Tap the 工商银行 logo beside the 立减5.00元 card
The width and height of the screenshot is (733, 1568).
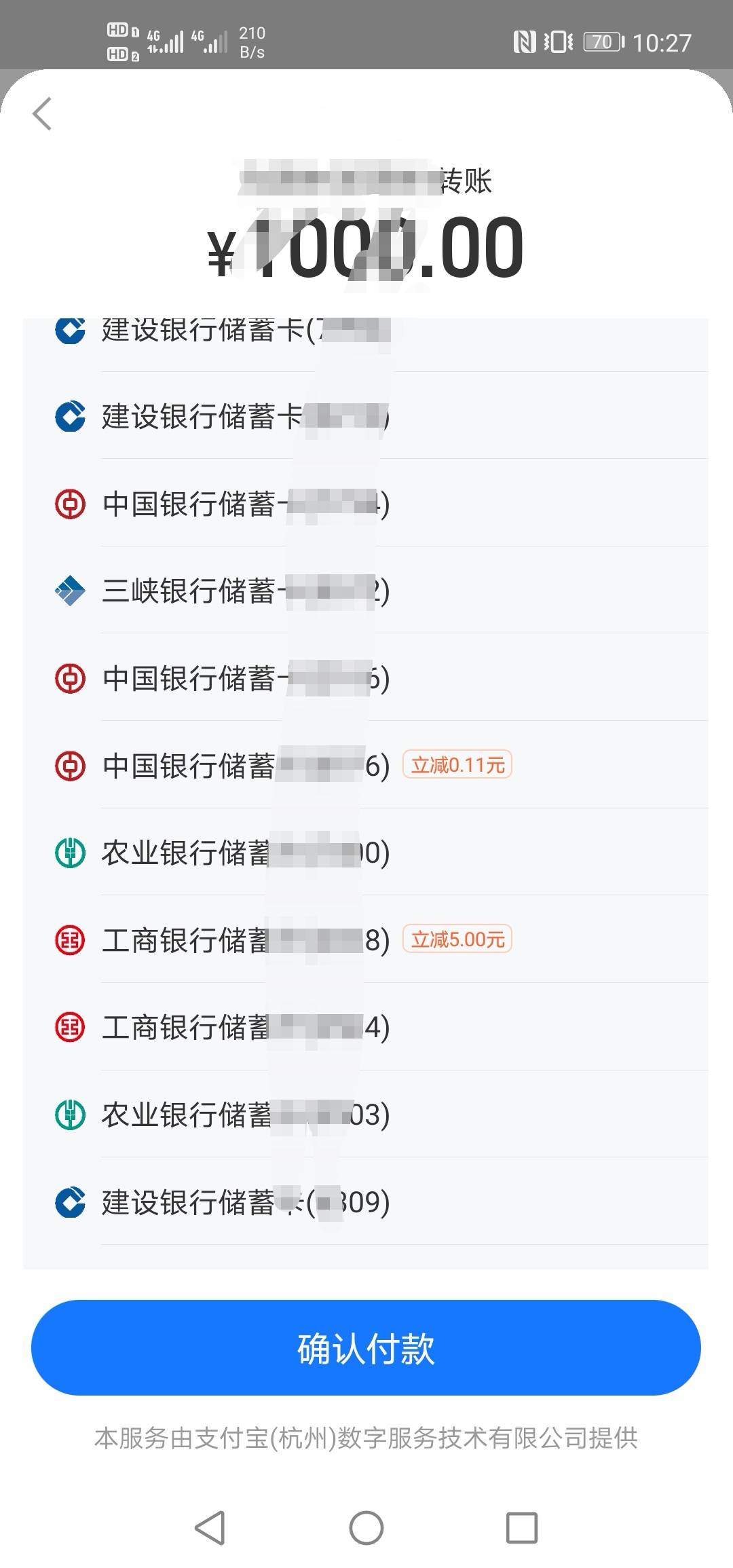point(70,940)
